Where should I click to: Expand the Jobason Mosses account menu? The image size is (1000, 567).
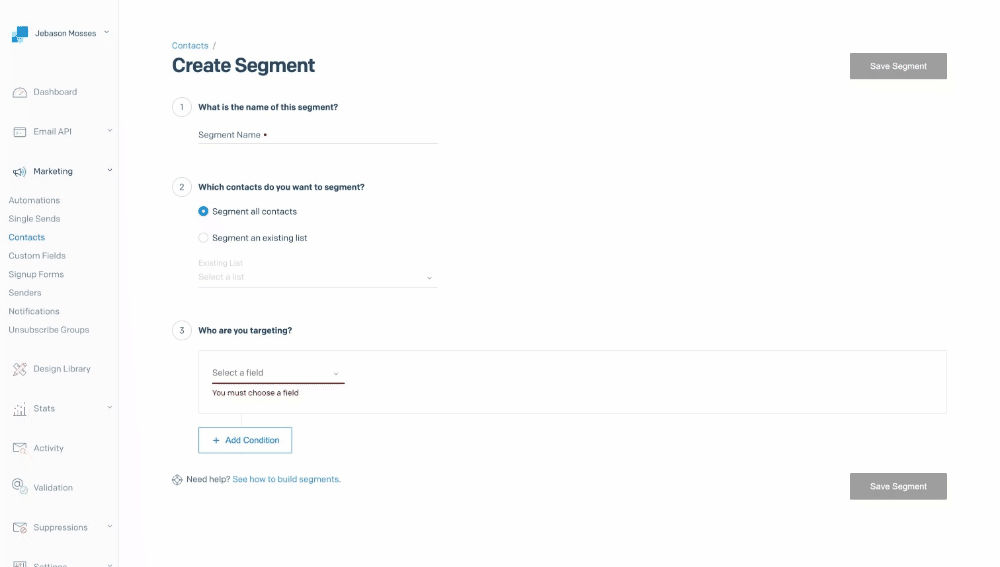point(106,33)
